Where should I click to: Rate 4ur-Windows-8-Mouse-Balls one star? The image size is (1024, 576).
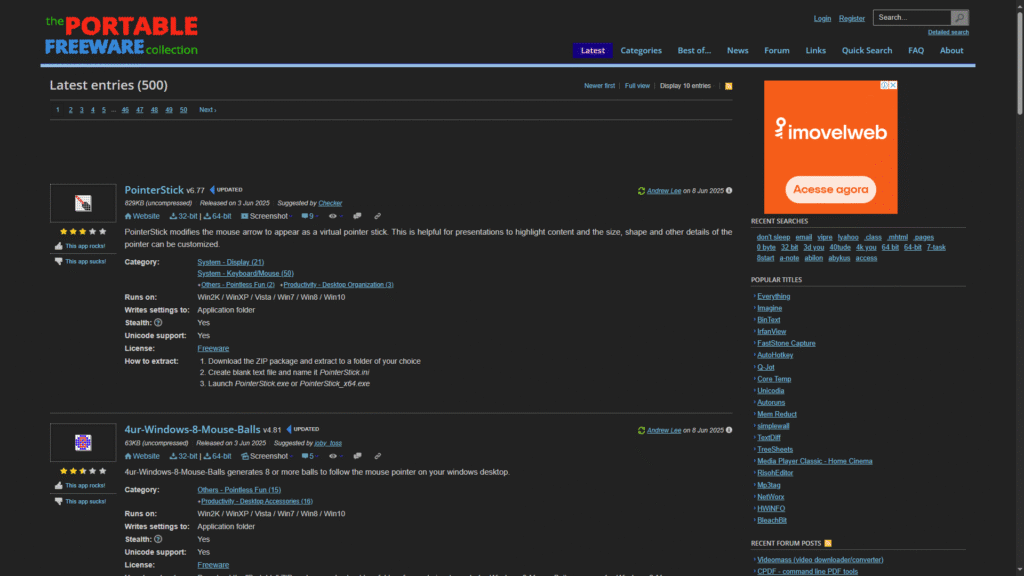click(63, 471)
